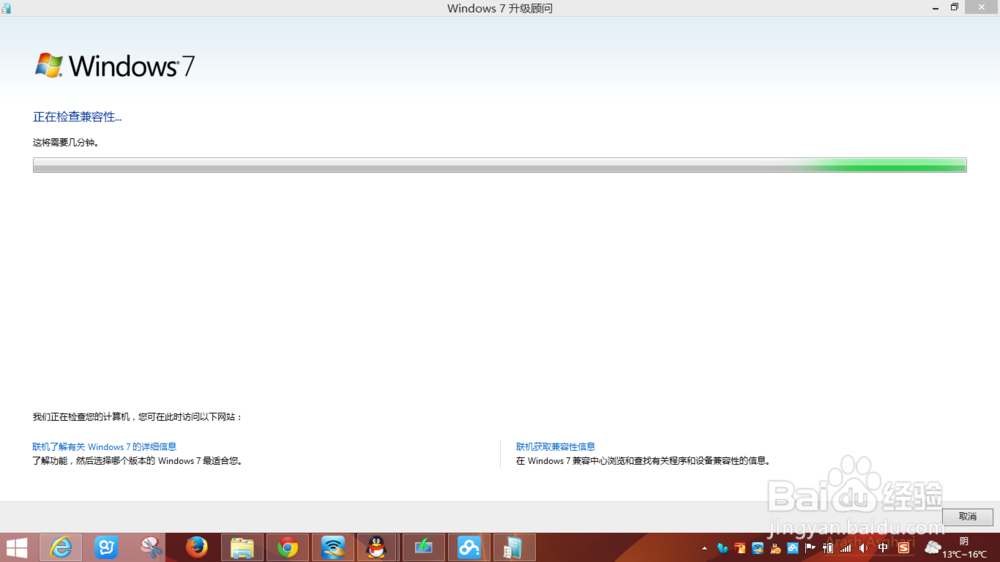
Task: Click the Baidu cloud tray icon
Action: click(793, 548)
